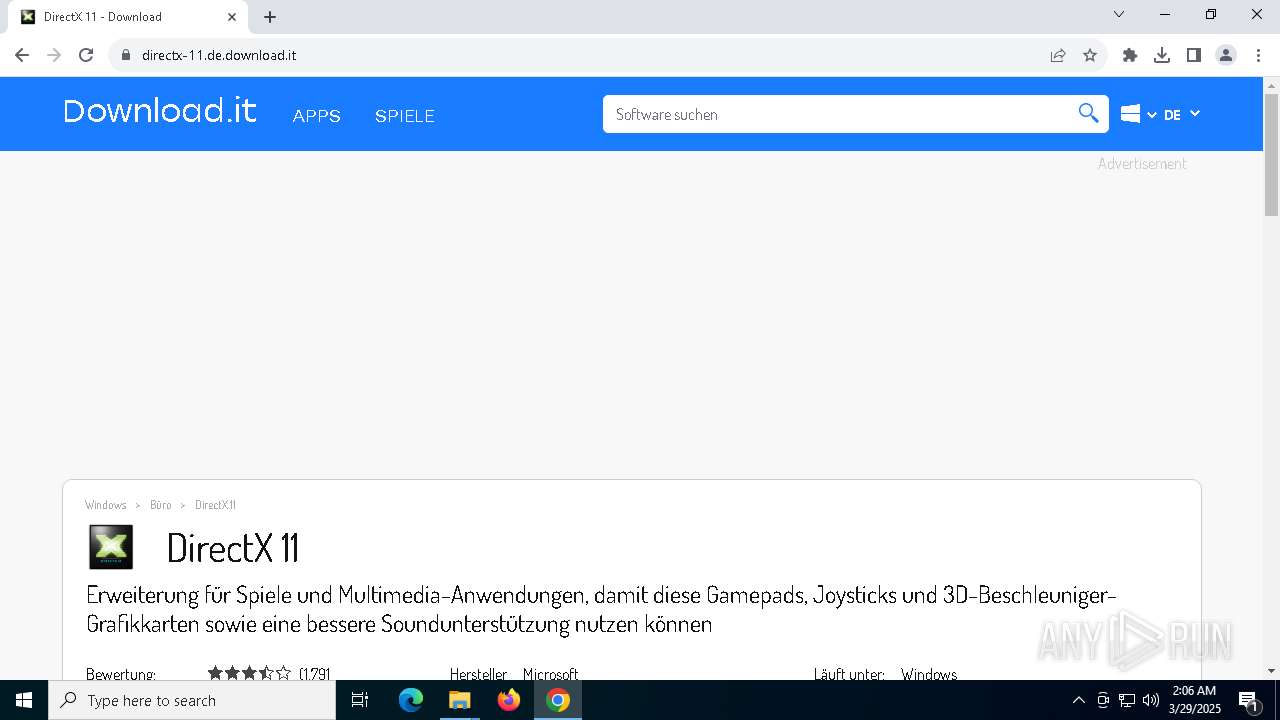The width and height of the screenshot is (1280, 720).
Task: Click the search magnifier icon on Download.it
Action: [1088, 114]
